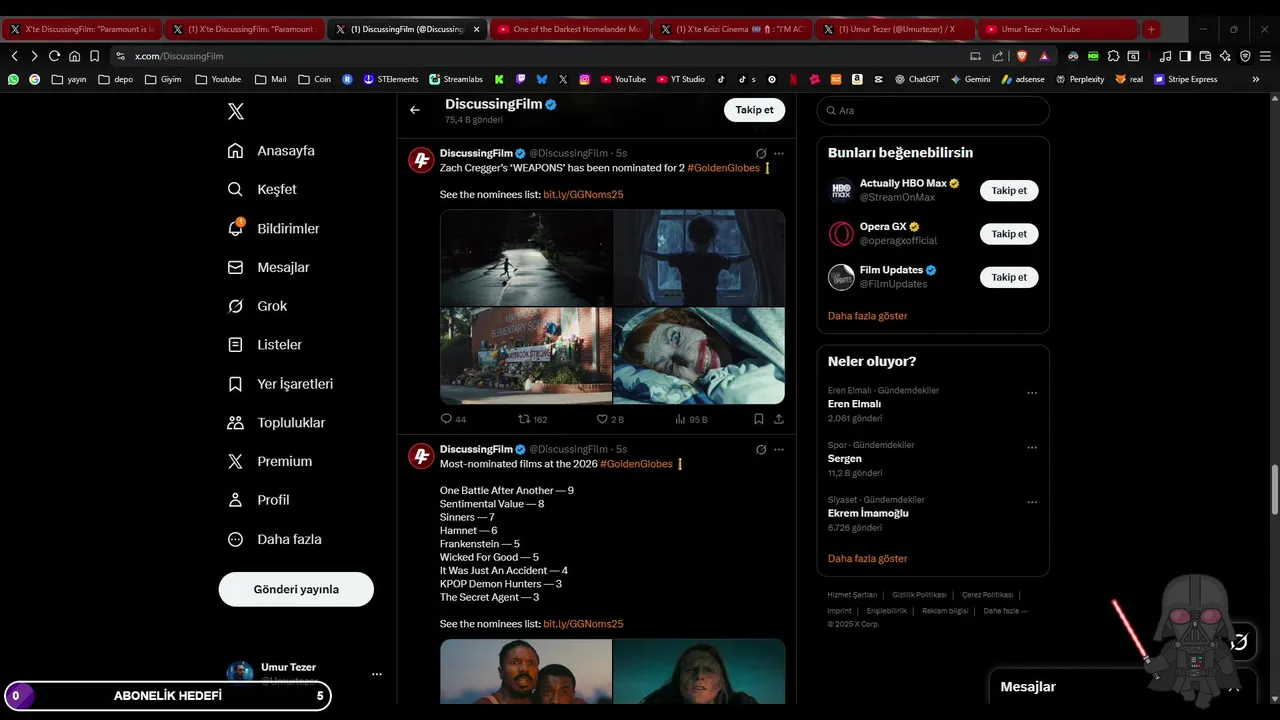Open Grok from the sidebar
Viewport: 1280px width, 720px height.
pos(257,306)
